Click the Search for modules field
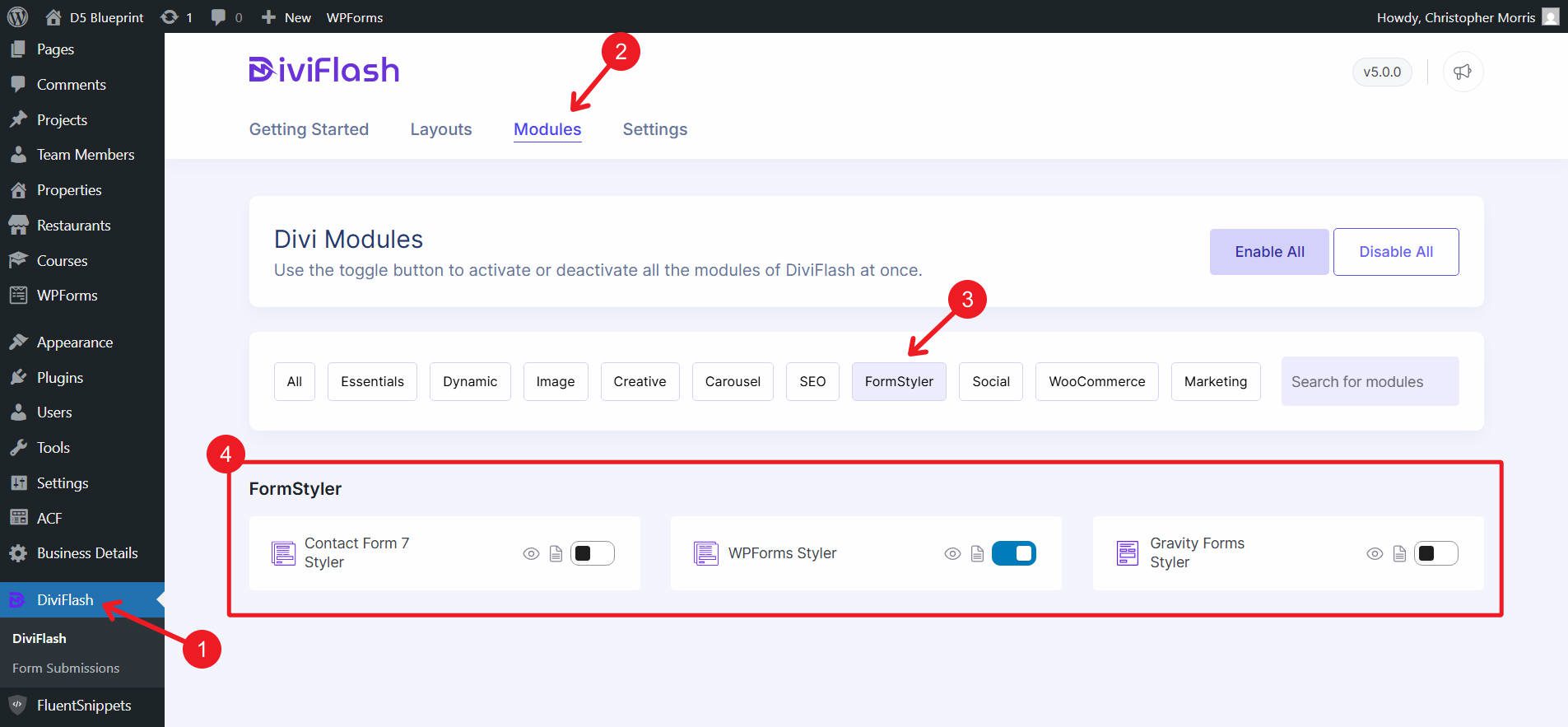Viewport: 1568px width, 727px height. tap(1370, 381)
